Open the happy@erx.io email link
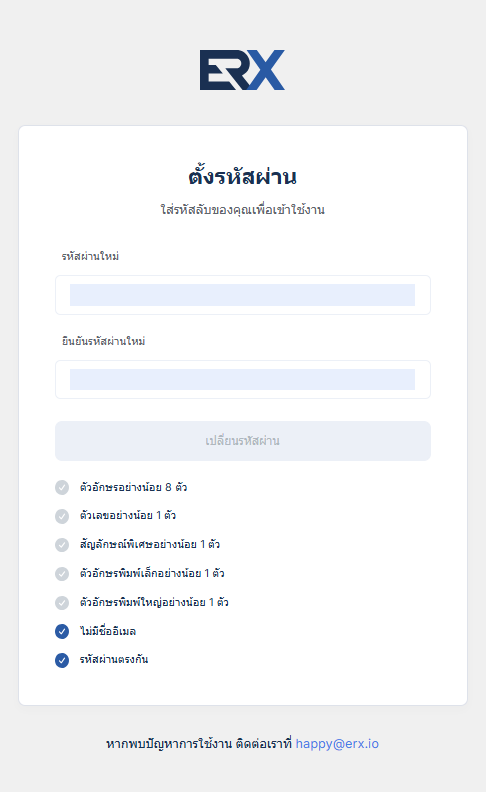 tap(337, 744)
